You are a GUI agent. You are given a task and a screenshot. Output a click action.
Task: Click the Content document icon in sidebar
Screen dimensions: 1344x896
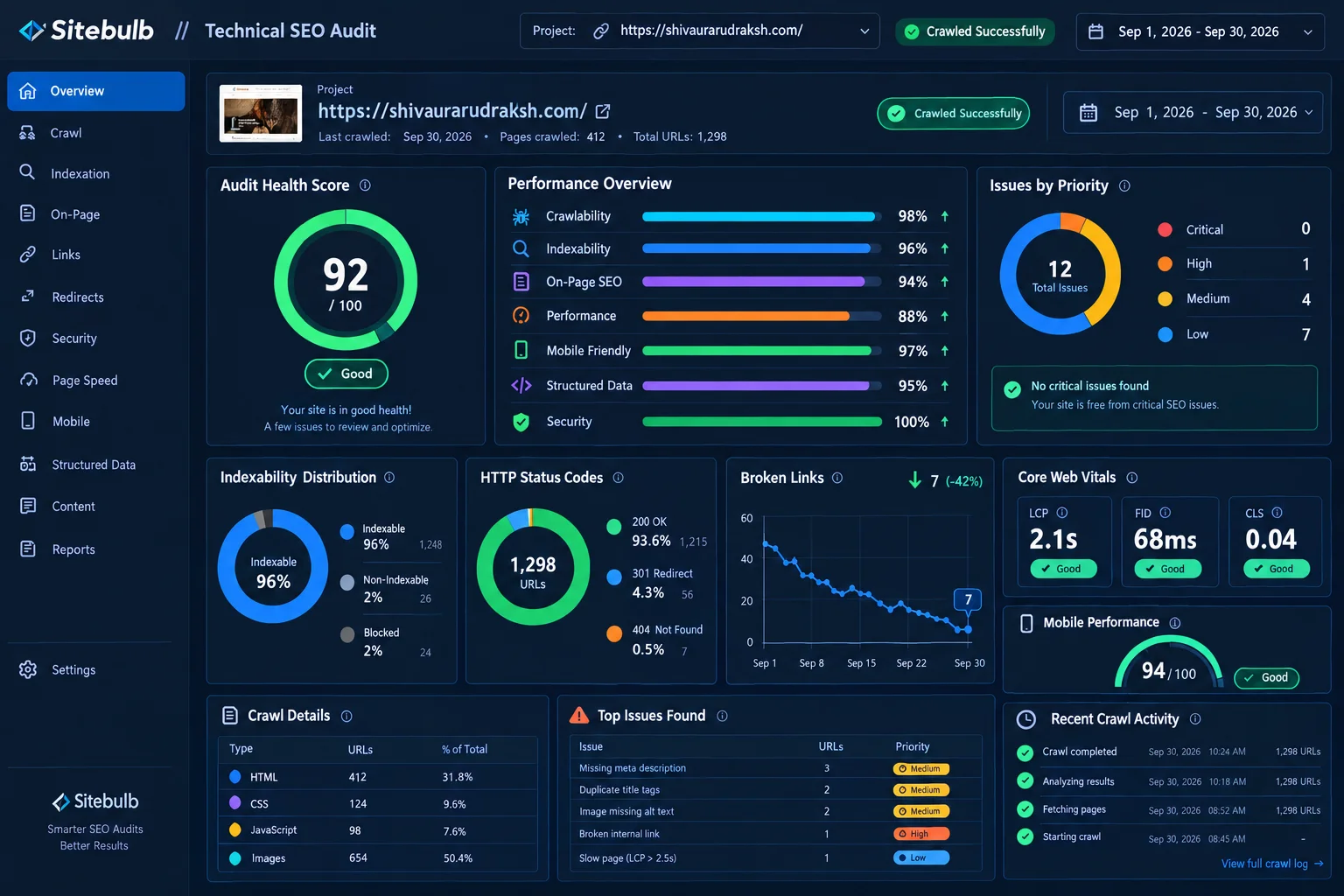point(28,506)
